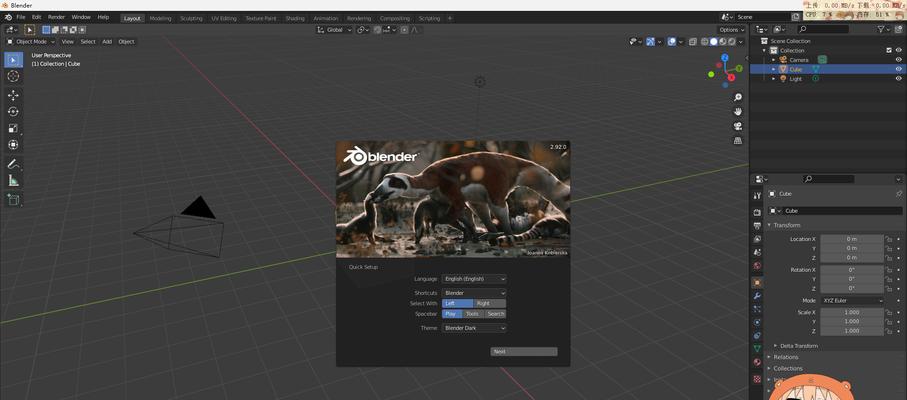The width and height of the screenshot is (907, 400).
Task: Open the Physics properties tab
Action: [757, 322]
